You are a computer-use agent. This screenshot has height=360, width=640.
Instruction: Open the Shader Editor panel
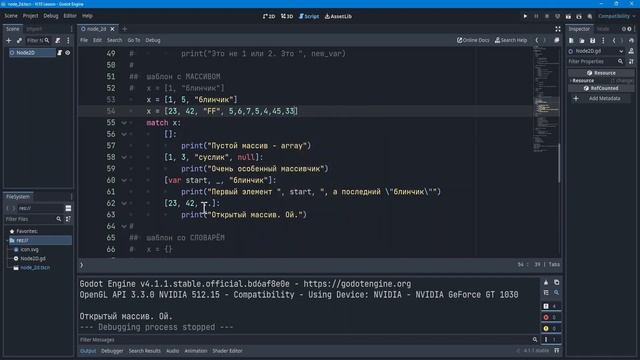click(227, 351)
